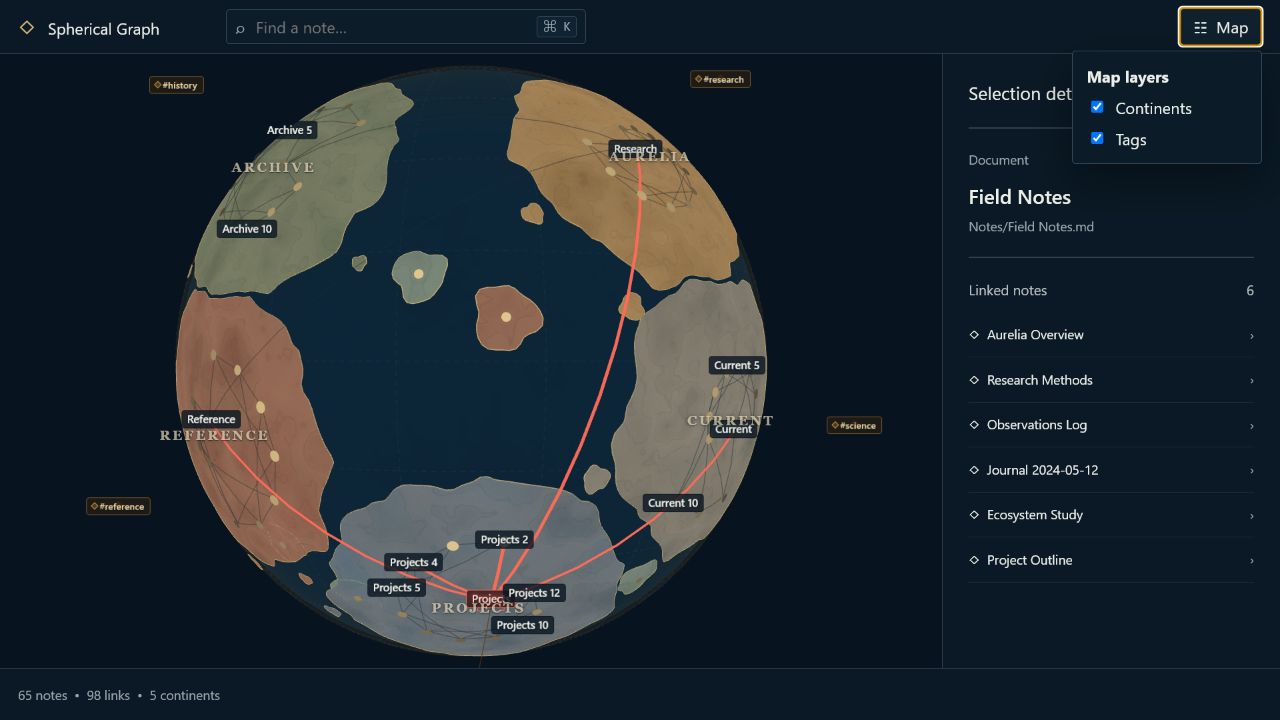Select the #reference tag marker
This screenshot has height=720, width=1280.
tap(118, 506)
